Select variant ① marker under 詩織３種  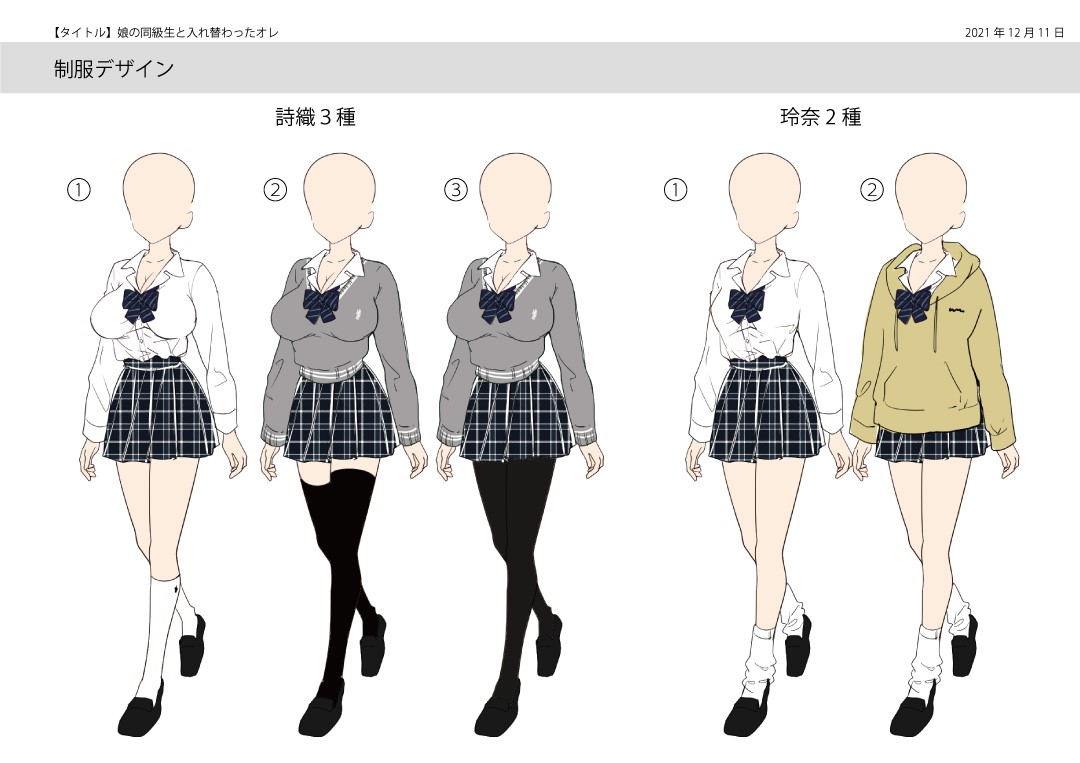(77, 190)
